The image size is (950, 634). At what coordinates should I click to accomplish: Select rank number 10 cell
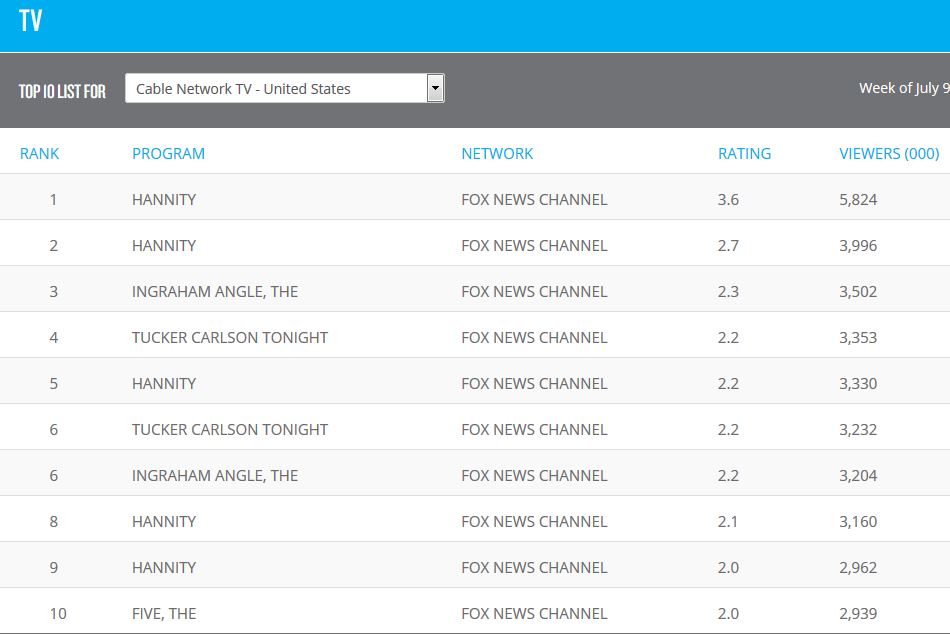[58, 614]
